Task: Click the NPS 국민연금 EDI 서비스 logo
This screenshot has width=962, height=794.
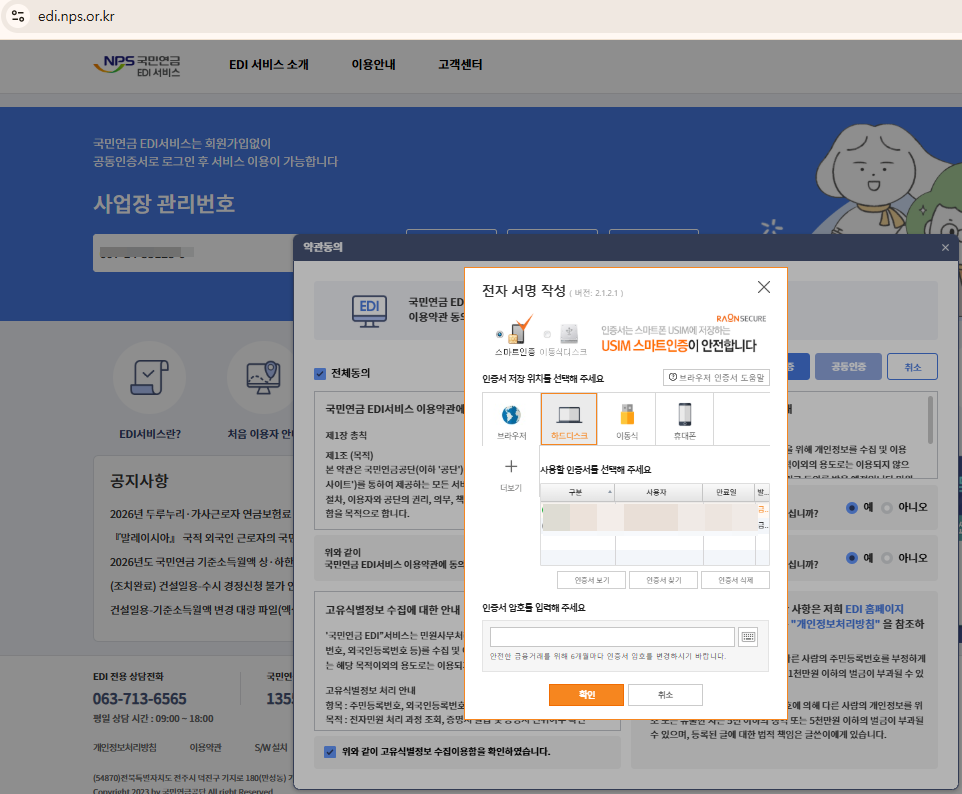Action: [137, 66]
